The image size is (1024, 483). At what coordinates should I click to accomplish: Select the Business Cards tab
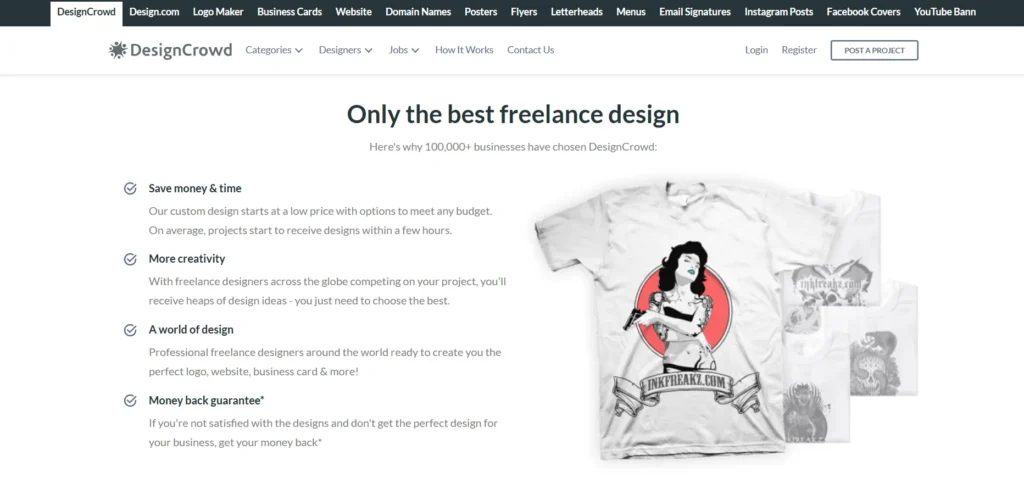click(x=289, y=12)
